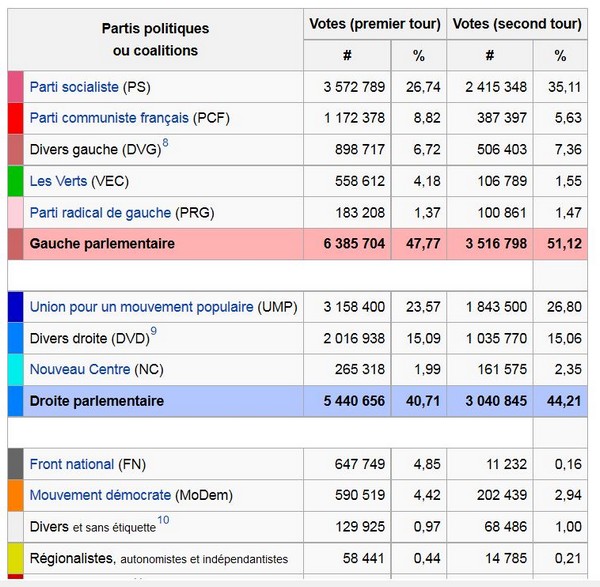Select the Gauche parlementaire total row
Screen dimensions: 600x587
(x=102, y=244)
